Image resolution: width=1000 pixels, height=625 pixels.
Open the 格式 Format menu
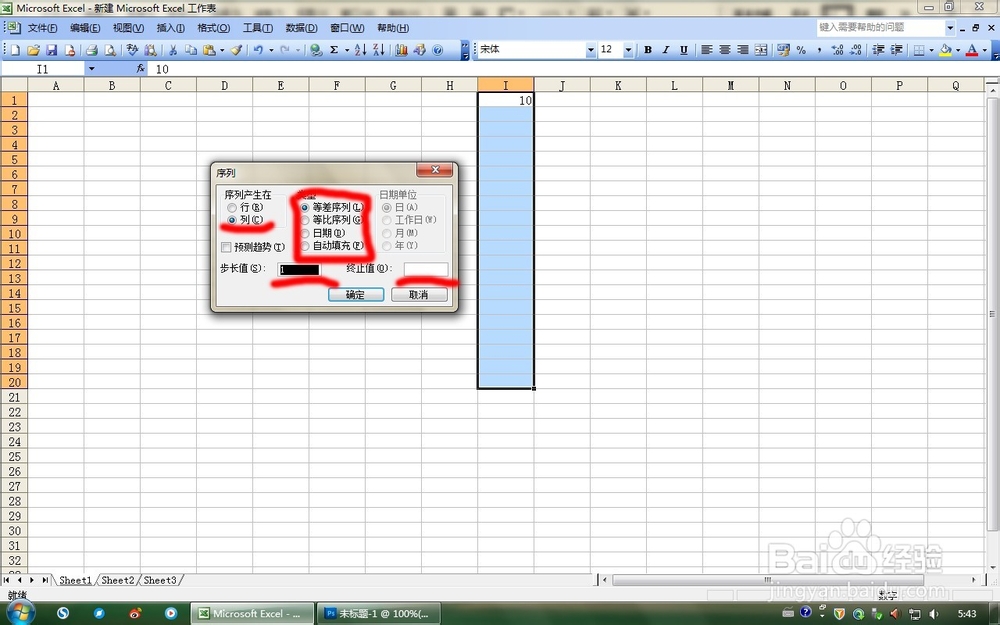pos(213,28)
